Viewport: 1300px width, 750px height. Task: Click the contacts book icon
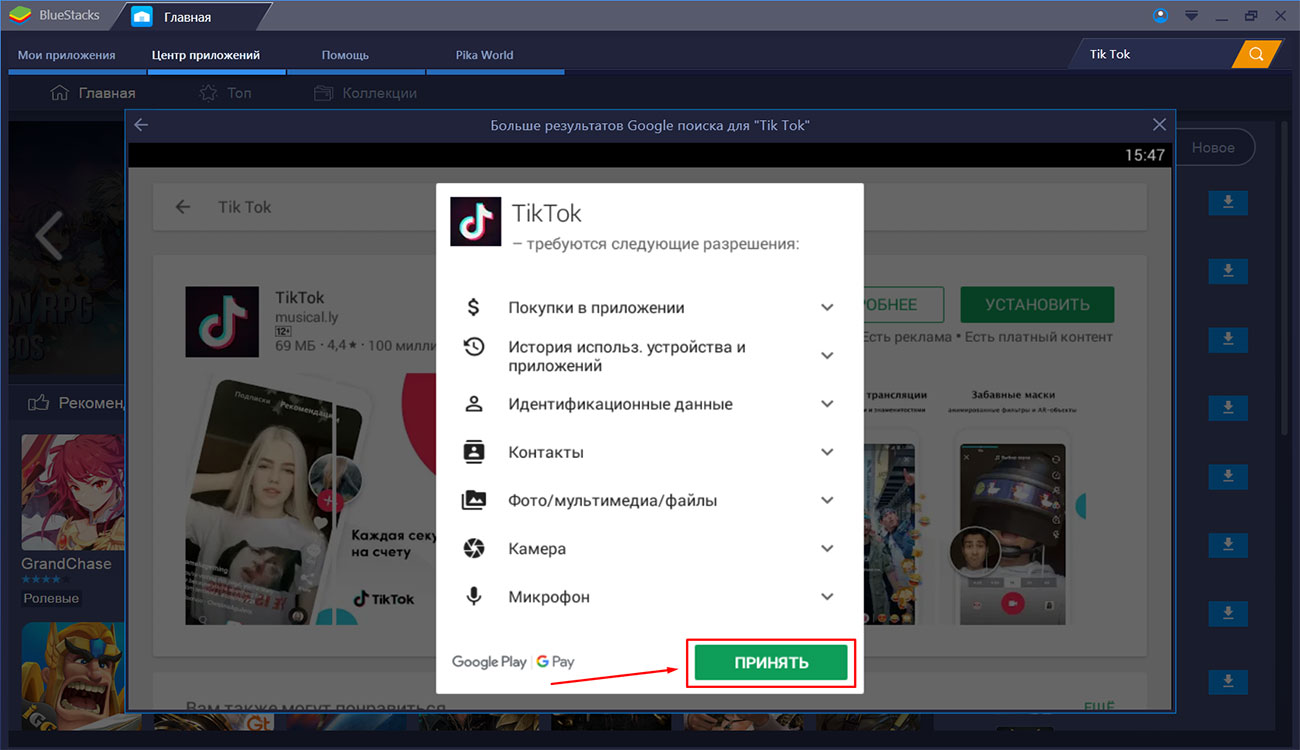click(x=474, y=452)
